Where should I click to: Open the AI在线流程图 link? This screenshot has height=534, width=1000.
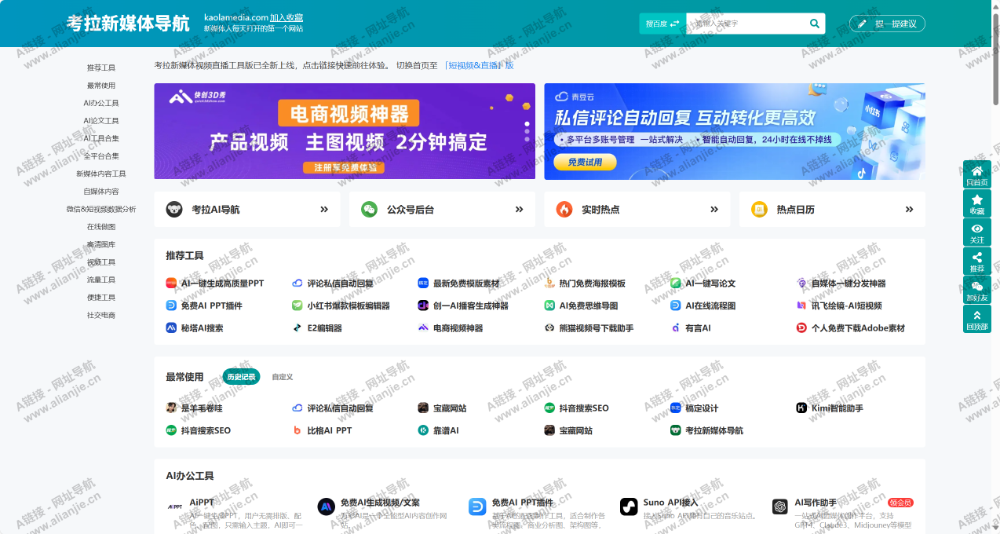[x=710, y=306]
